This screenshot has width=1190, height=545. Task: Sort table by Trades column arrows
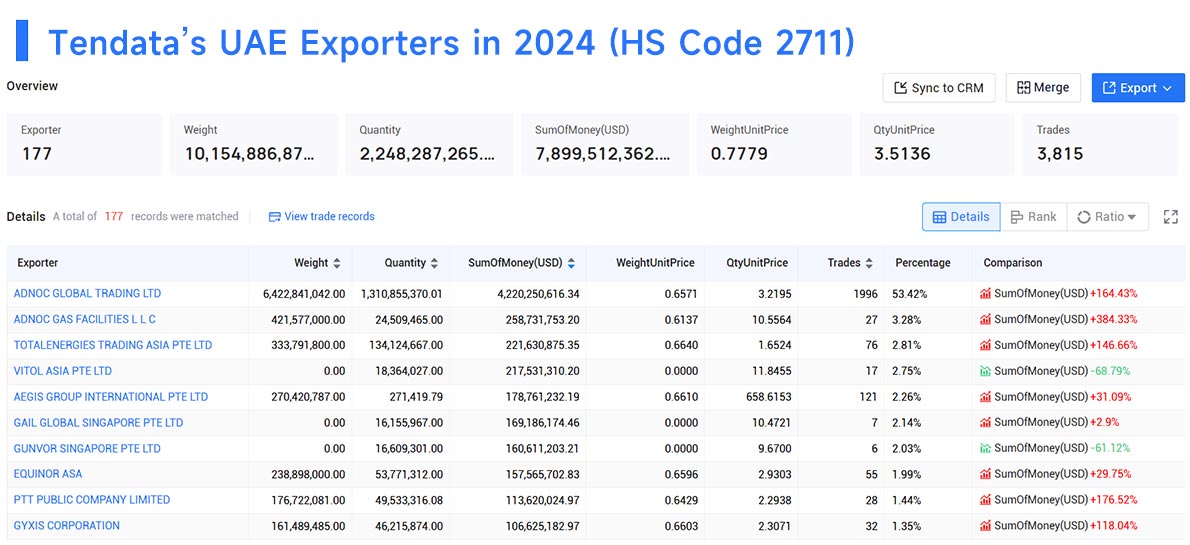pos(869,263)
